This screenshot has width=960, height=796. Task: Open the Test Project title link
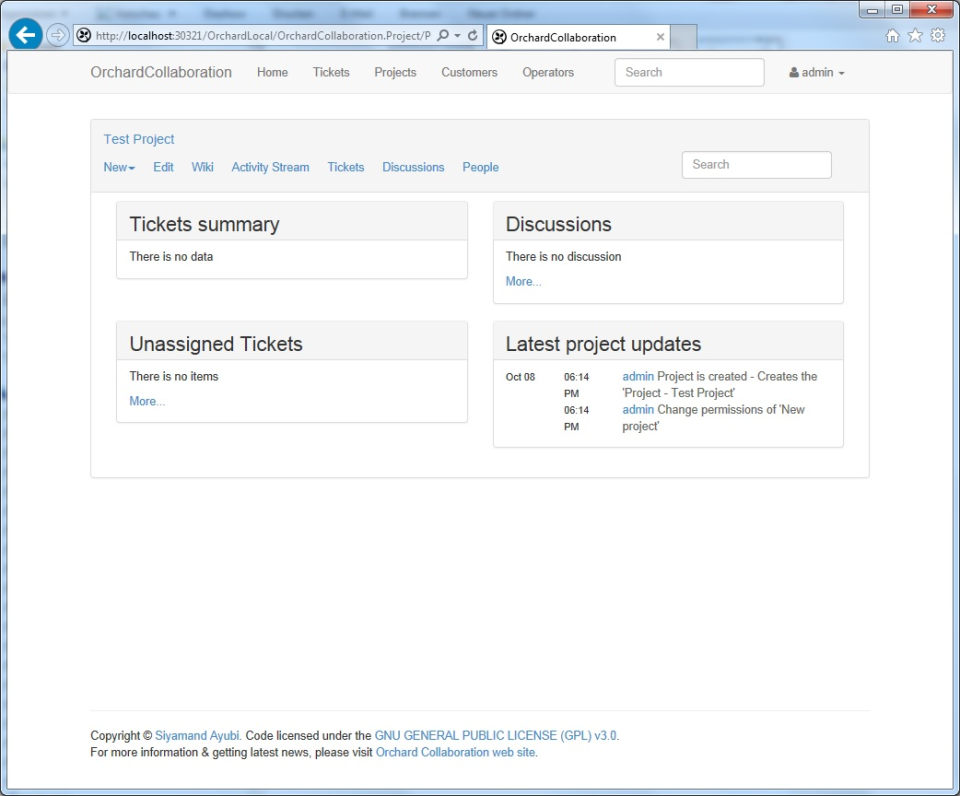139,139
